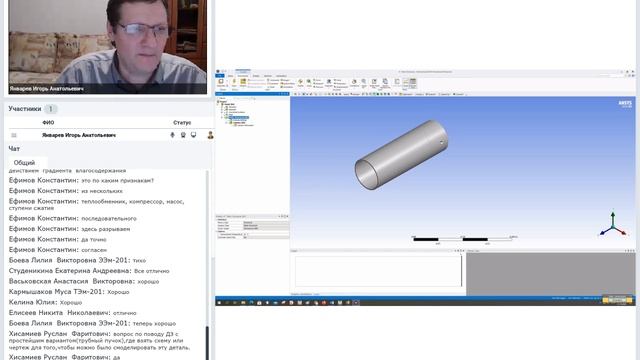This screenshot has width=640, height=360.
Task: Toggle microphone icon in Январев's status row
Action: [x=172, y=135]
